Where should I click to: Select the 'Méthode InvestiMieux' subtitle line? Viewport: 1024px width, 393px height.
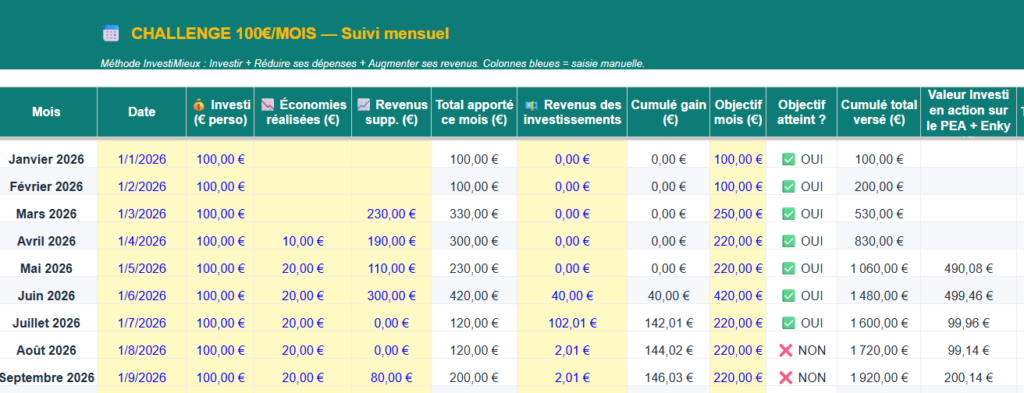pos(373,64)
